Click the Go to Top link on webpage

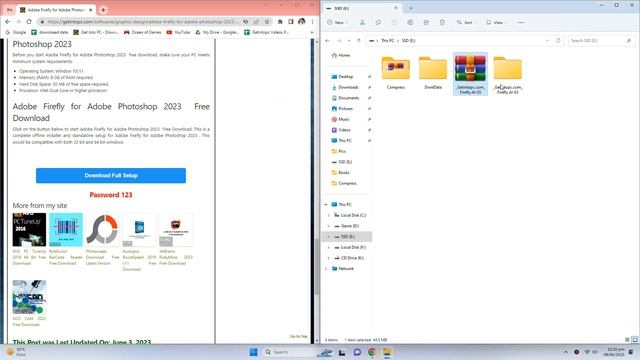coord(298,336)
